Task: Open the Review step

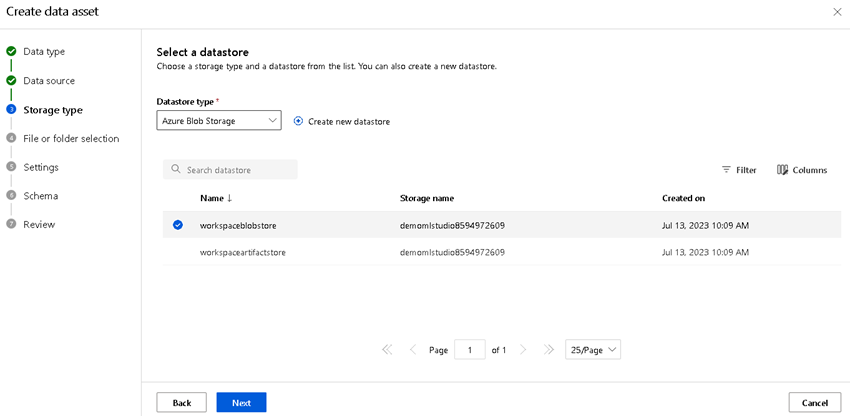Action: tap(39, 225)
